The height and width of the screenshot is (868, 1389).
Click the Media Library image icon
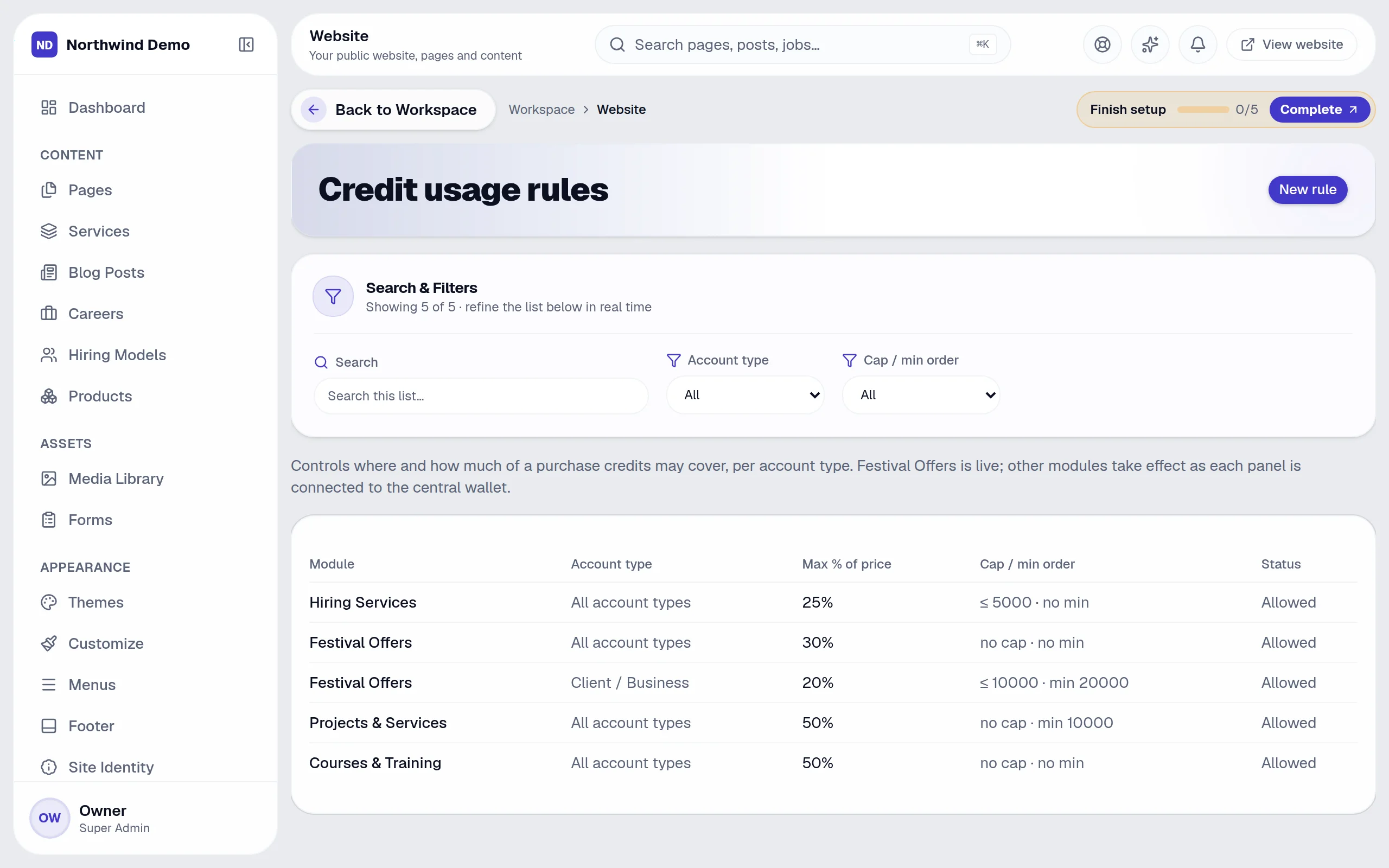pos(49,479)
